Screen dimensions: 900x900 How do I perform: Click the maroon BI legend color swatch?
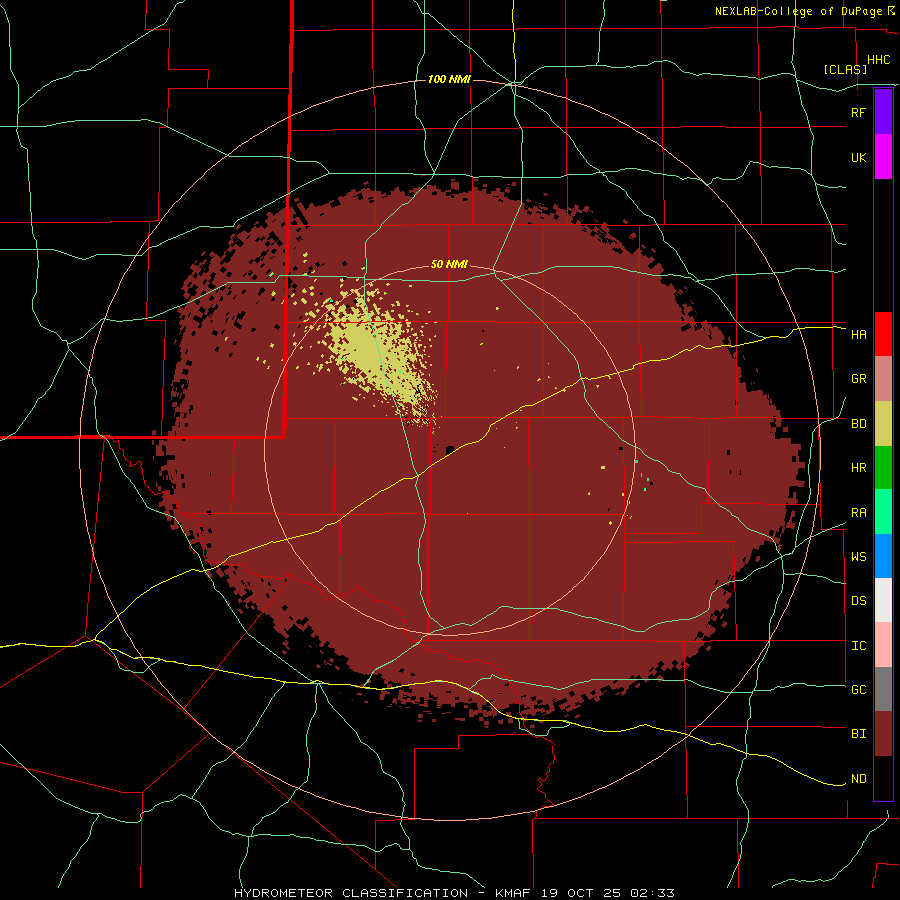tap(883, 734)
